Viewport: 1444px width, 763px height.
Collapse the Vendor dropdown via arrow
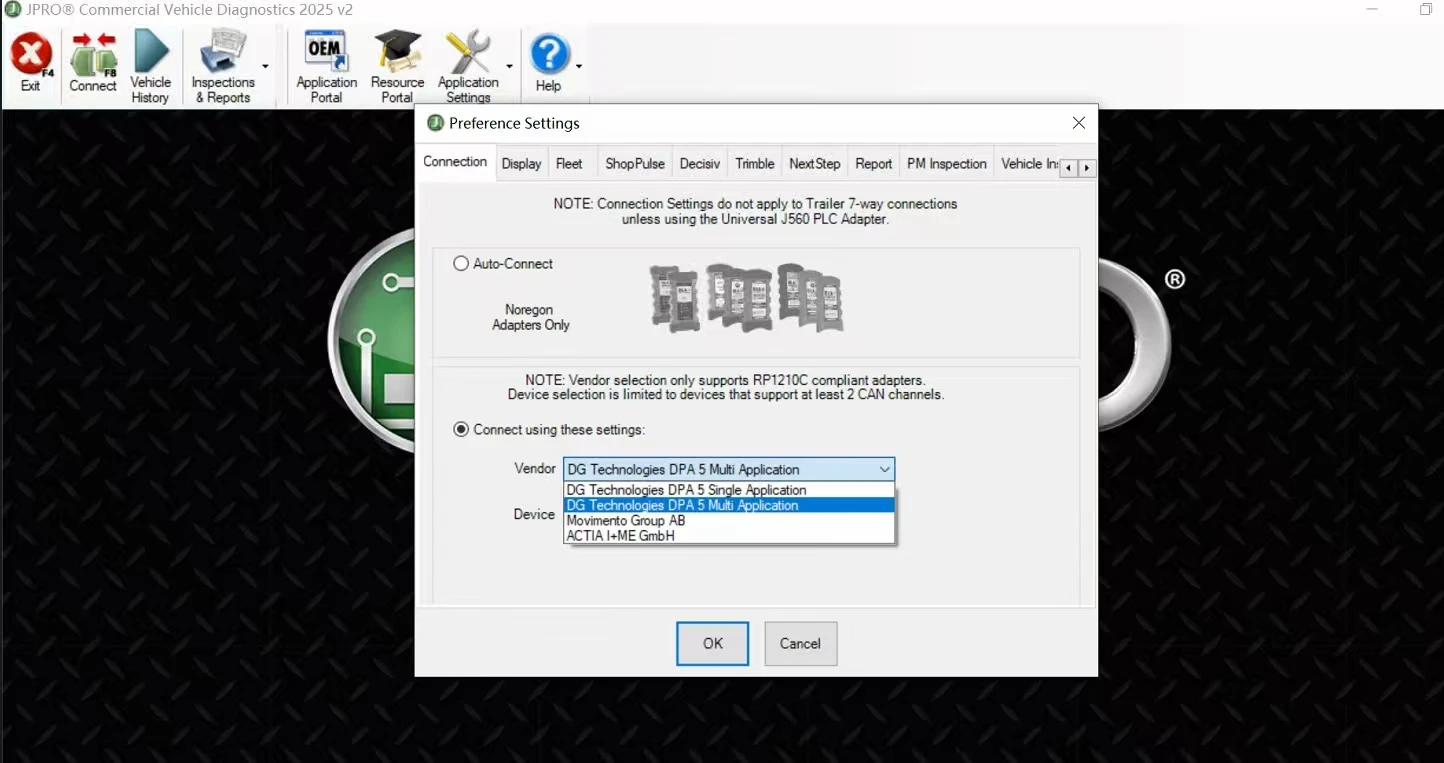pyautogui.click(x=884, y=470)
